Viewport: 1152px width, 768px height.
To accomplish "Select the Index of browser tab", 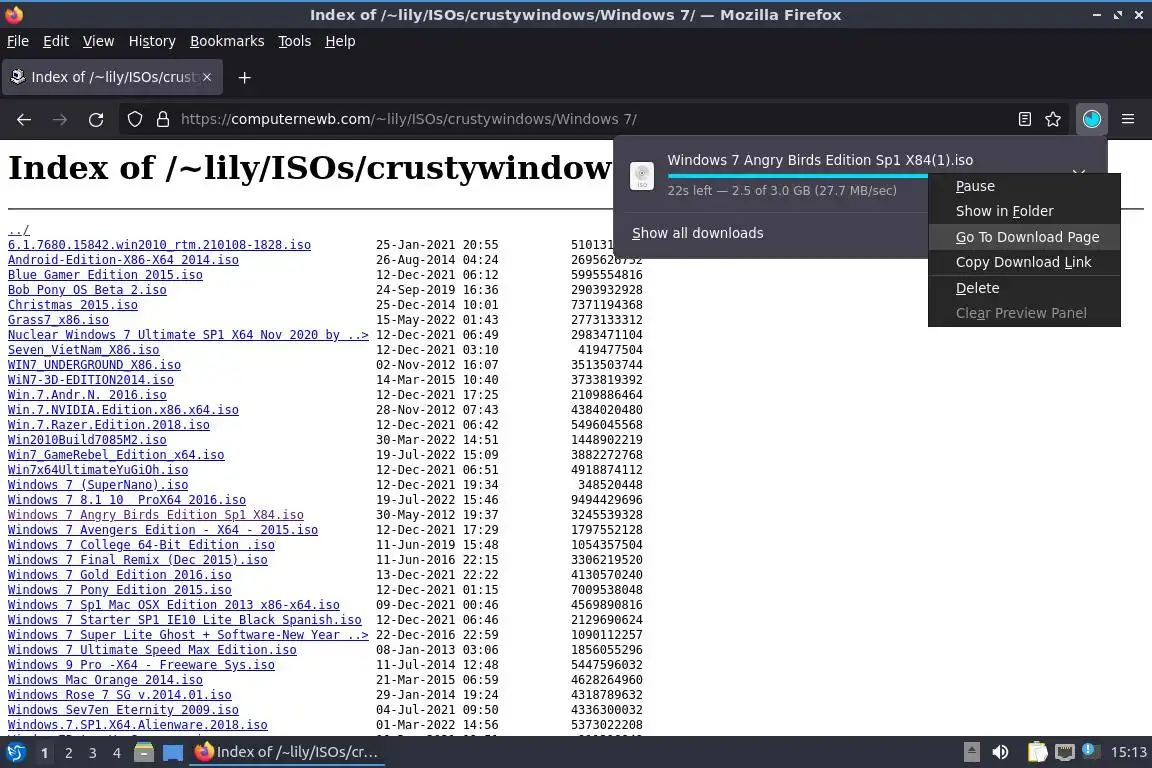I will coord(112,77).
